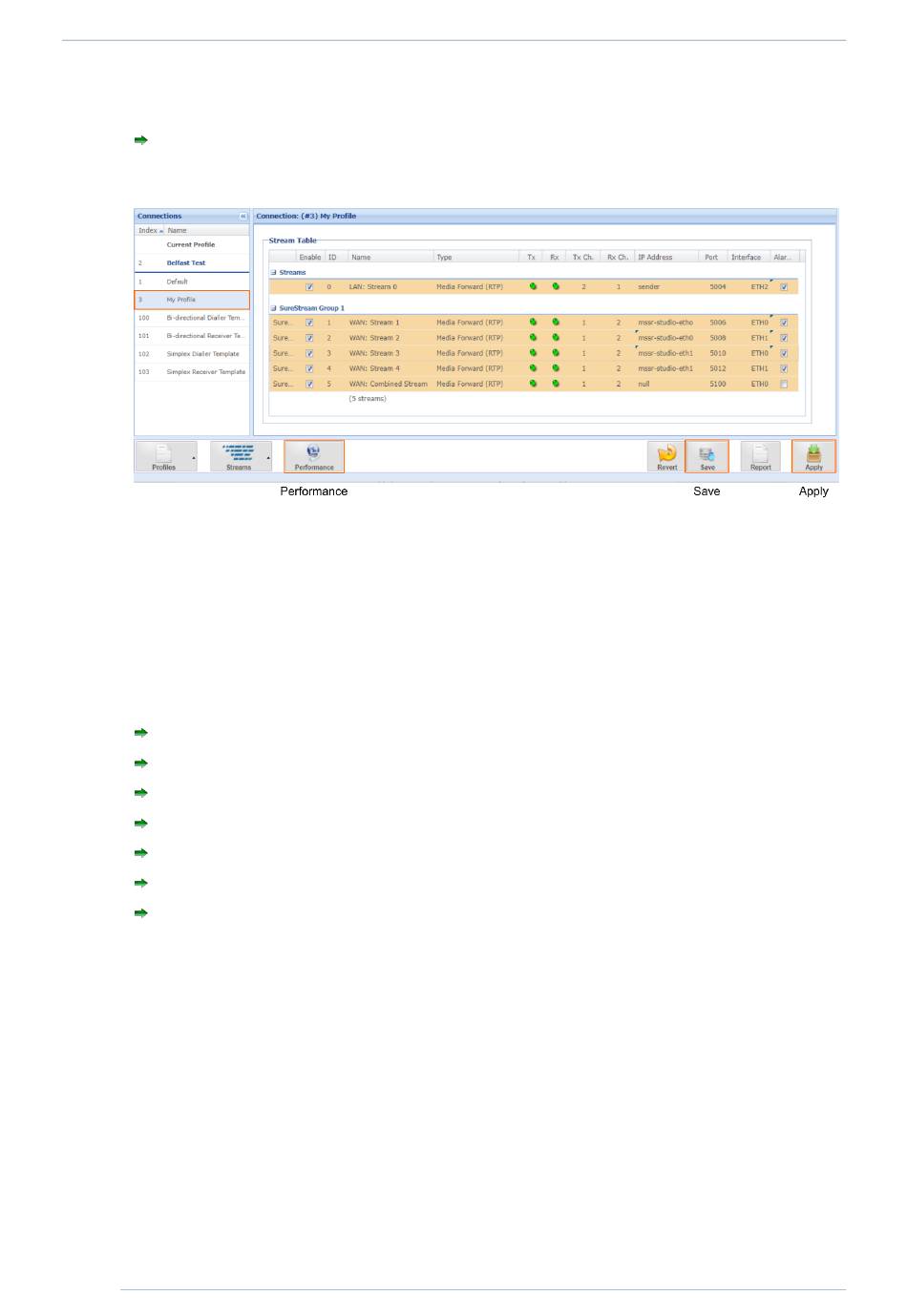
Task: Click Tx status indicator of WAN: Stream 3
Action: (x=533, y=353)
